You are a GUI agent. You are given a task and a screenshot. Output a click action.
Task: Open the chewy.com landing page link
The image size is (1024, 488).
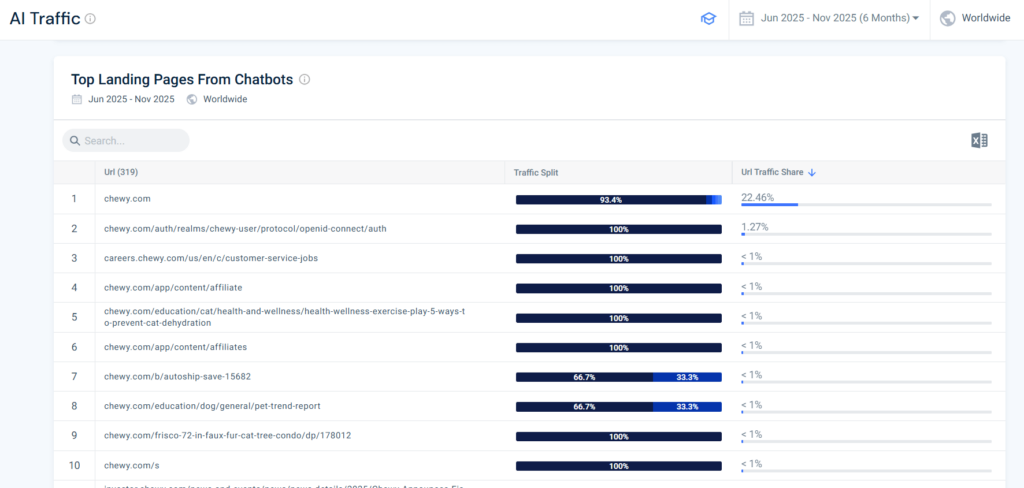coord(127,199)
